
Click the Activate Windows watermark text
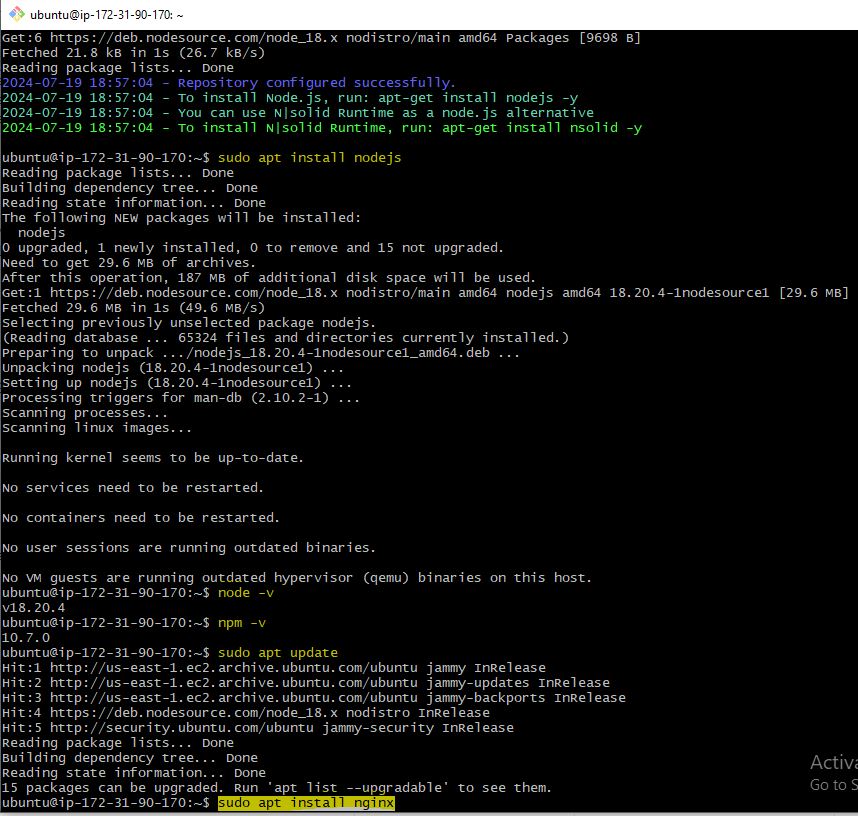(833, 762)
